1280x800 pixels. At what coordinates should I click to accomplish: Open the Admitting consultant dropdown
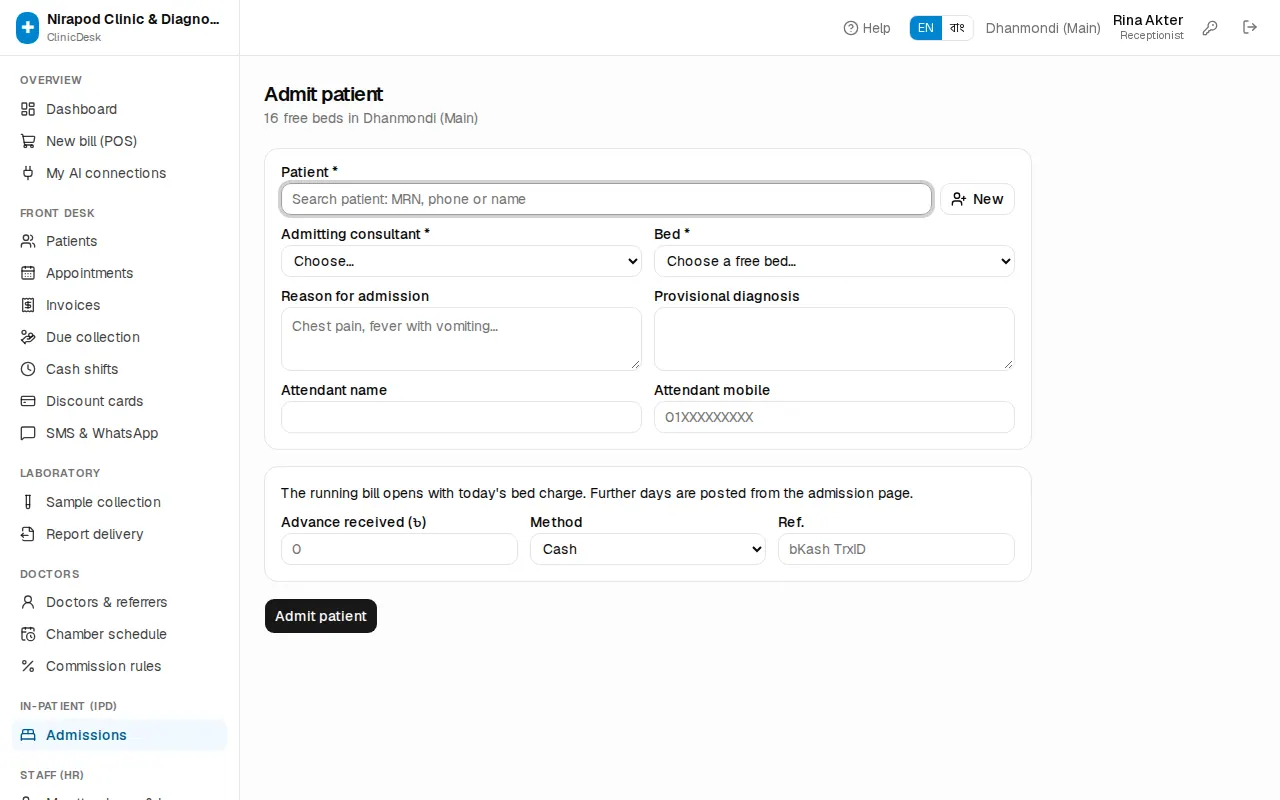click(461, 261)
